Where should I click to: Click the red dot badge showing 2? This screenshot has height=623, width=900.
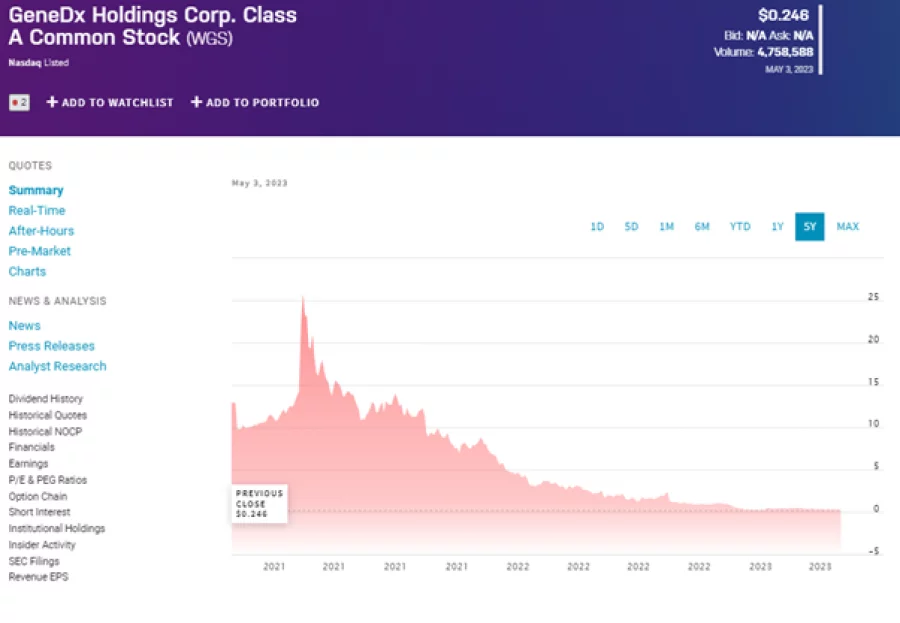click(x=17, y=102)
